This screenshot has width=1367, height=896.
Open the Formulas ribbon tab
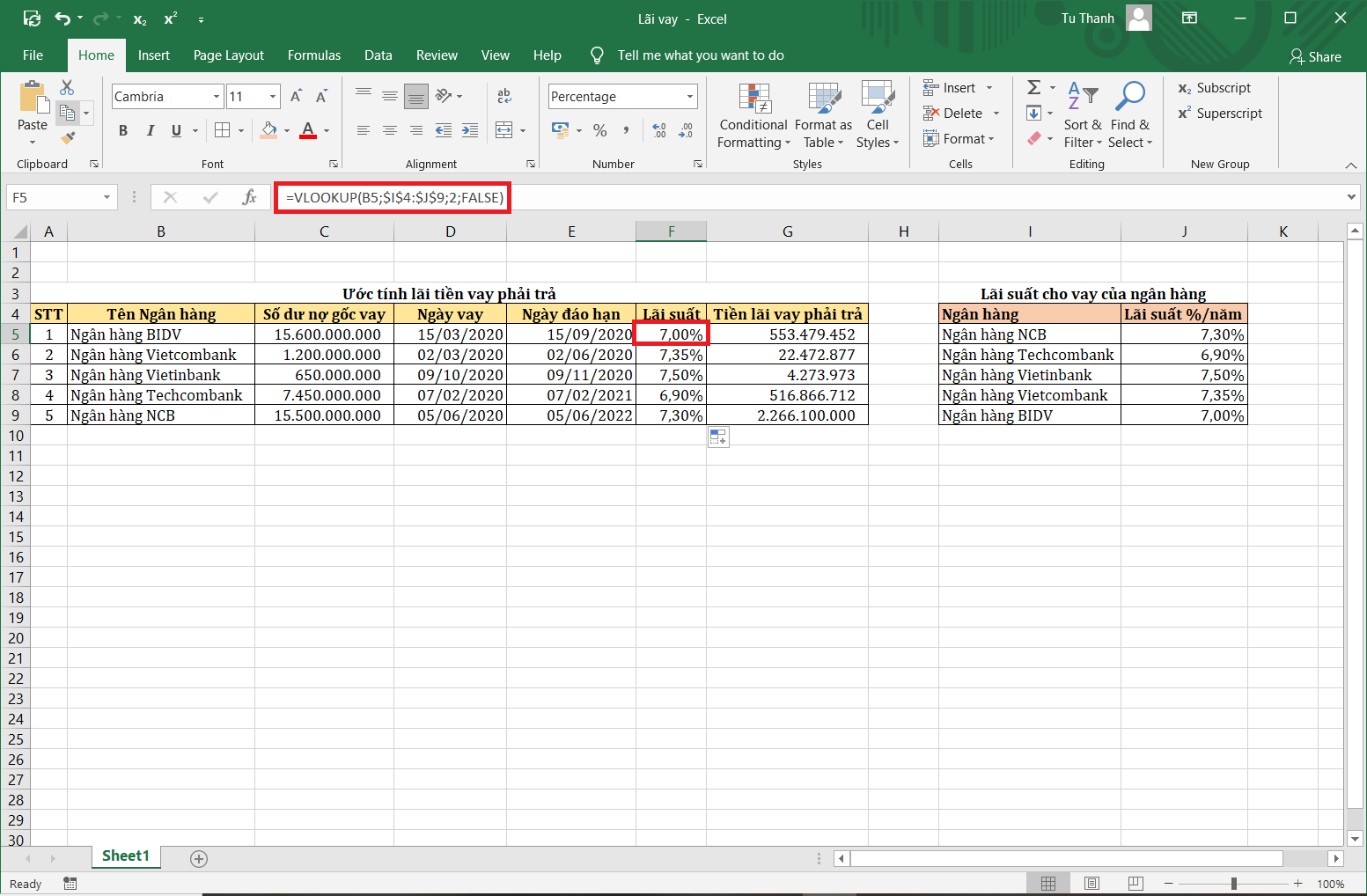click(313, 55)
